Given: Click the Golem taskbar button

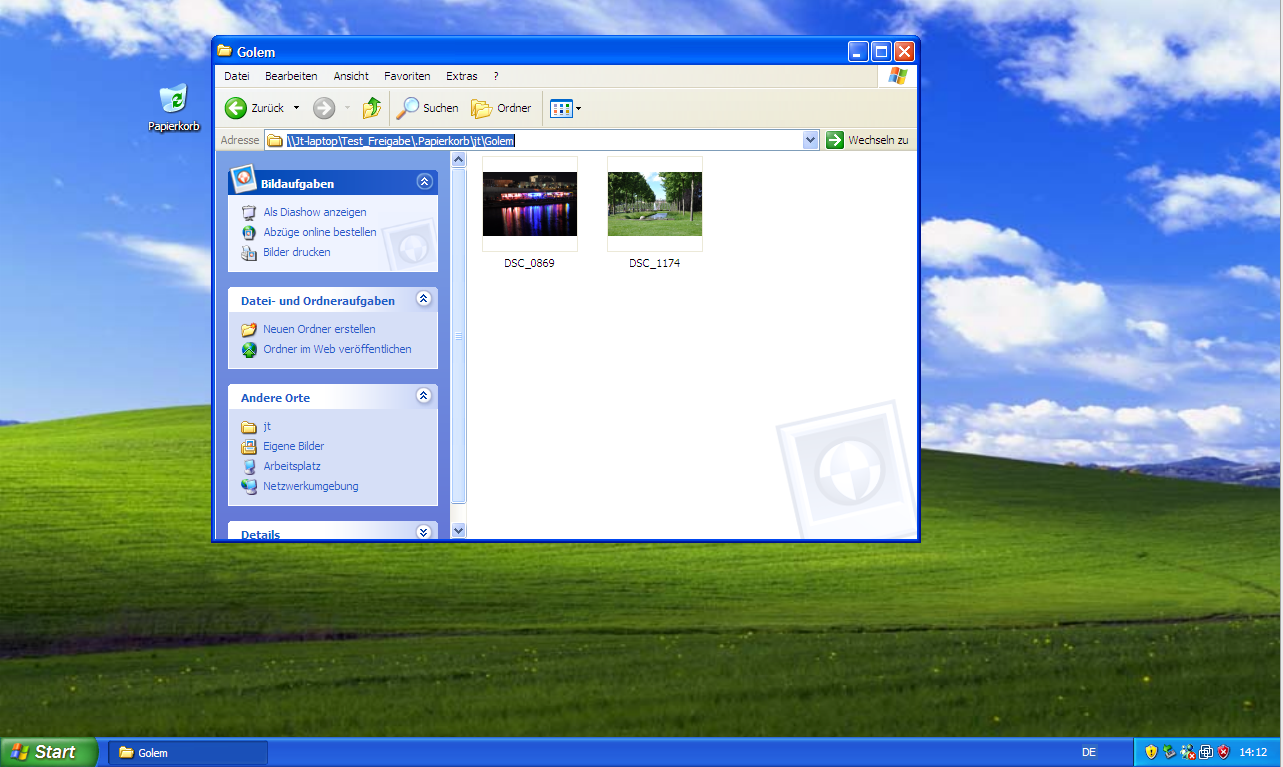Looking at the screenshot, I should pyautogui.click(x=188, y=753).
